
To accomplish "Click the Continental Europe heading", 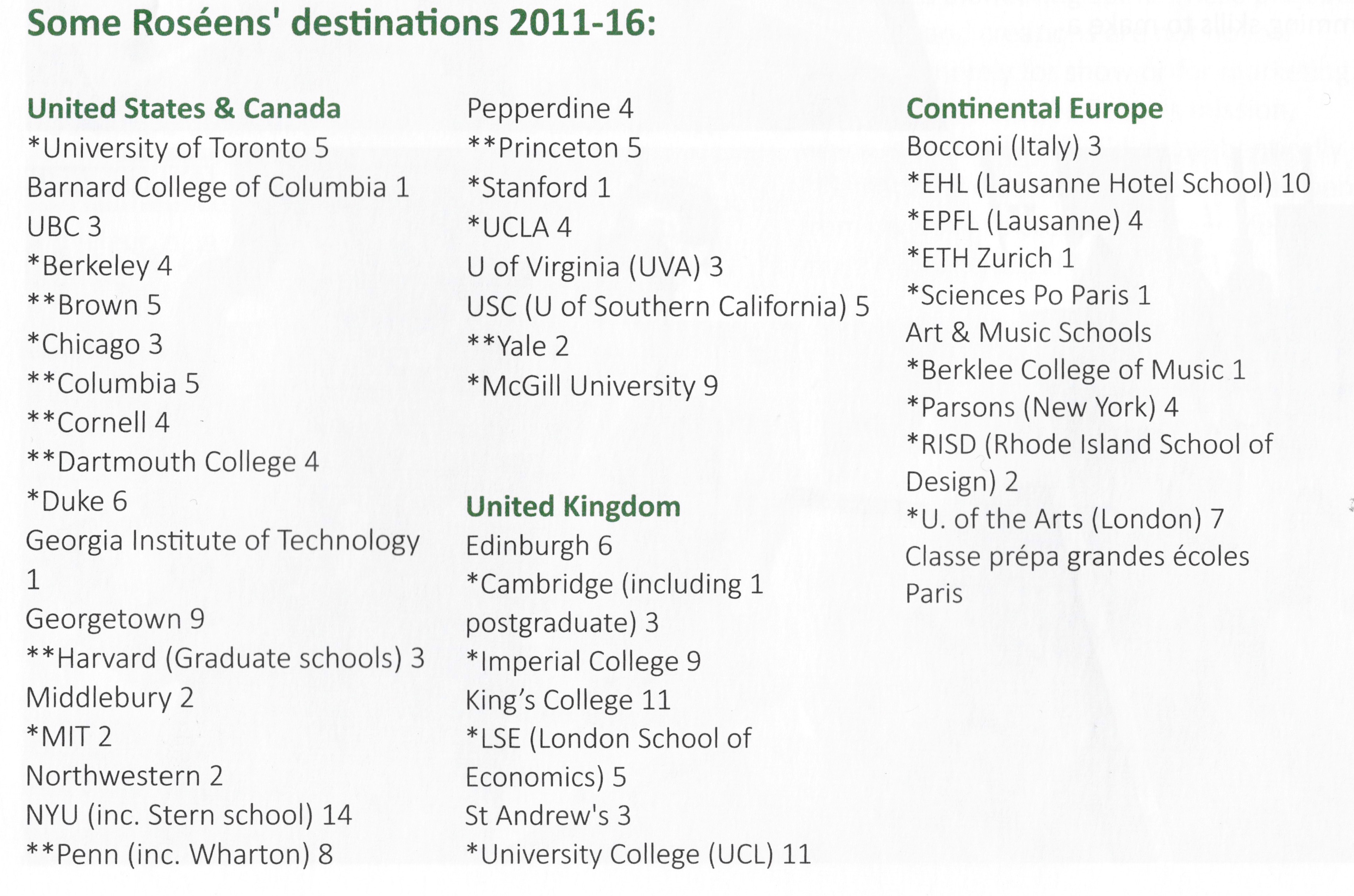I will point(1035,108).
